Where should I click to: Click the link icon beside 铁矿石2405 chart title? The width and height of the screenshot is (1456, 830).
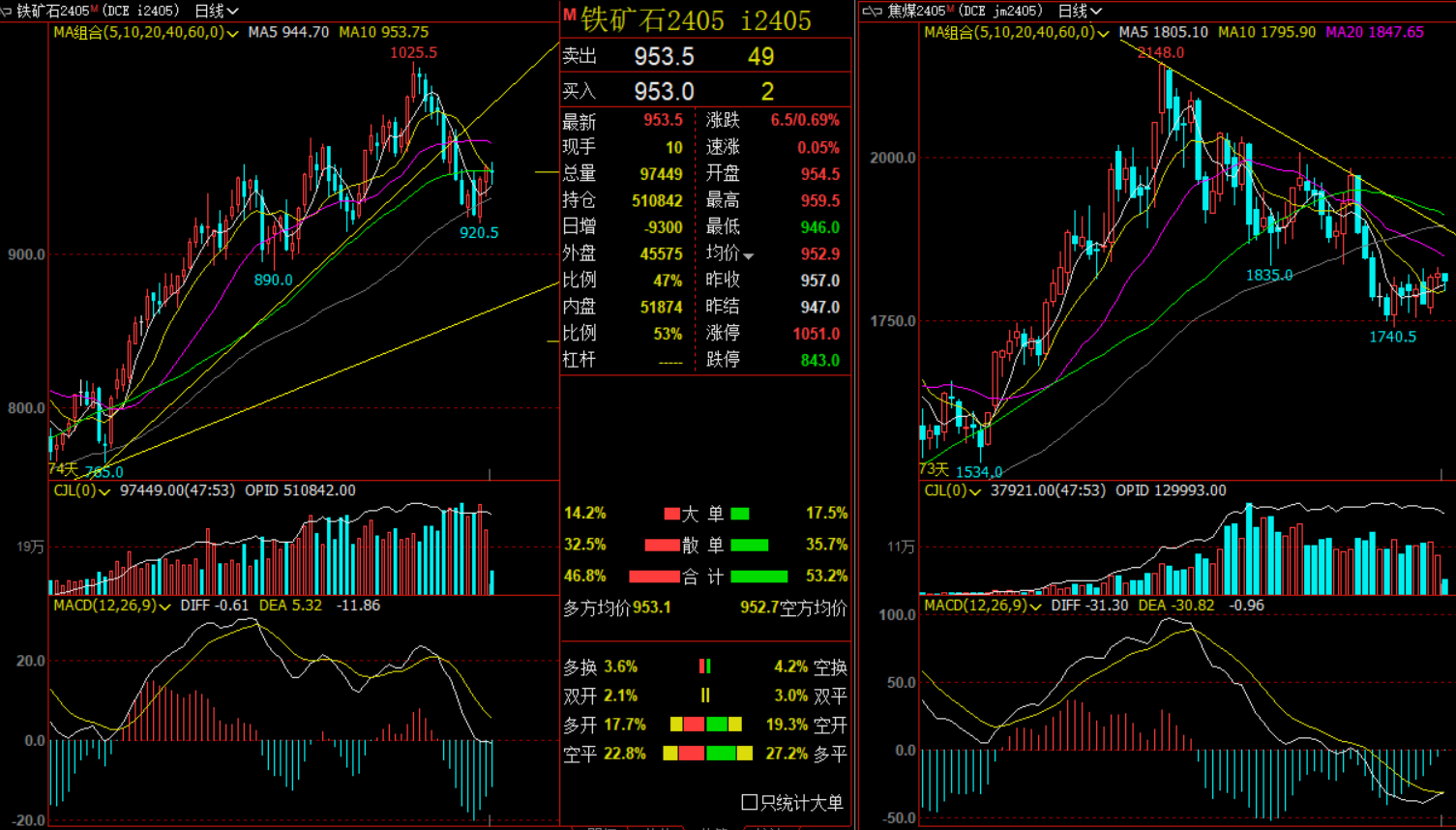point(7,11)
